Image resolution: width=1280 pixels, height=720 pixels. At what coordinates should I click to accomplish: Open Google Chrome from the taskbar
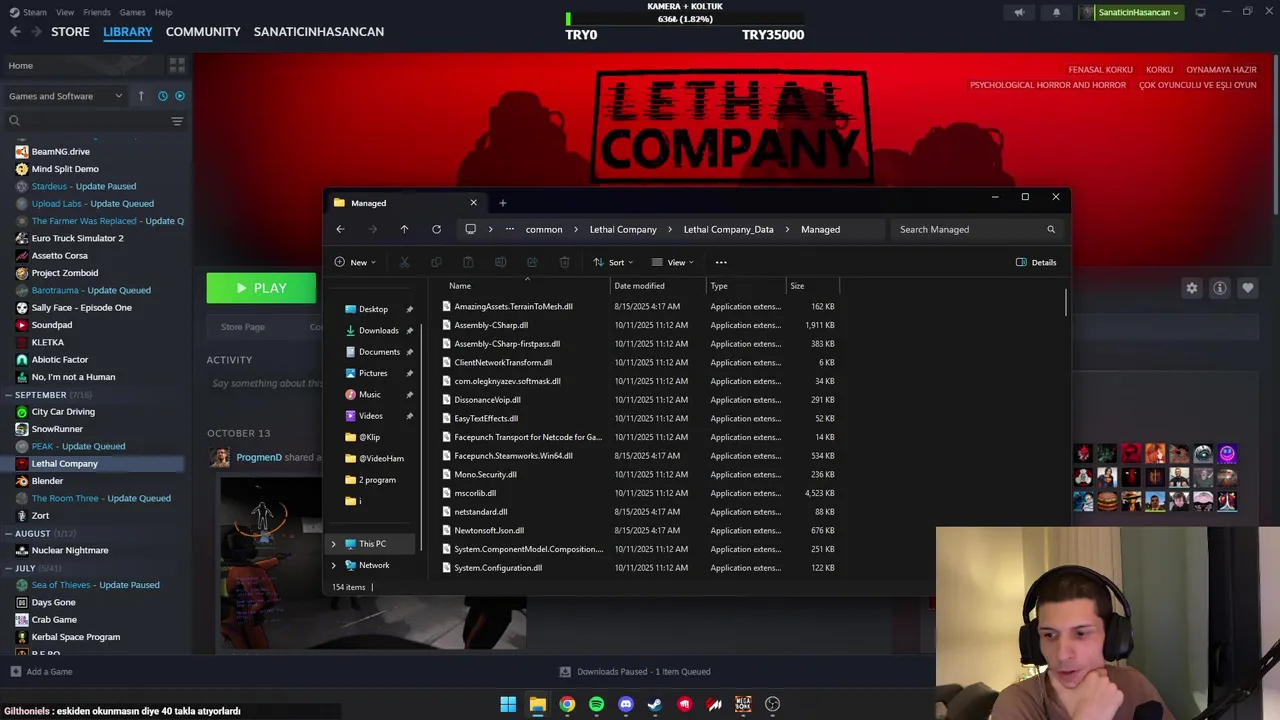pos(567,704)
